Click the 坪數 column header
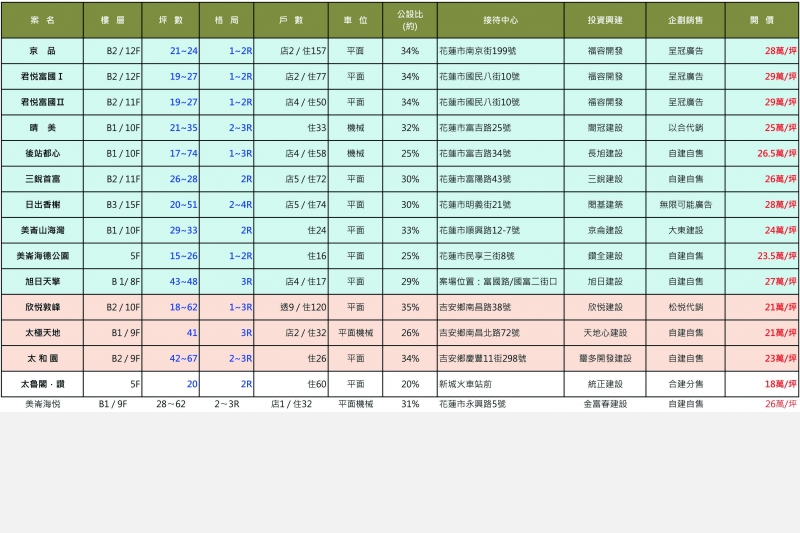The height and width of the screenshot is (533, 800). point(170,20)
